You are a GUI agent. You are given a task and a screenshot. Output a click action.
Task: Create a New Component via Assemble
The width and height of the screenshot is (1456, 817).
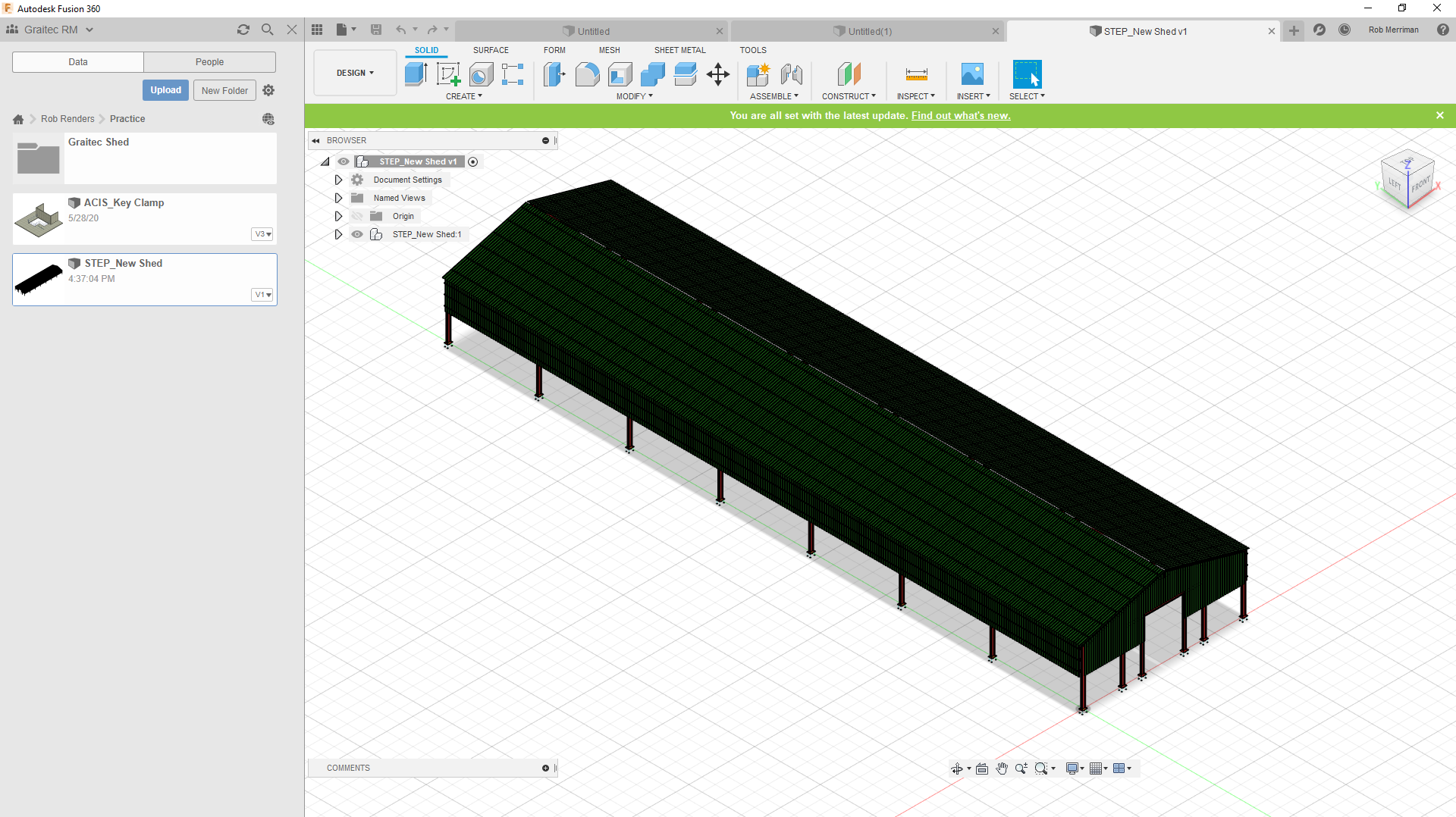tap(758, 74)
